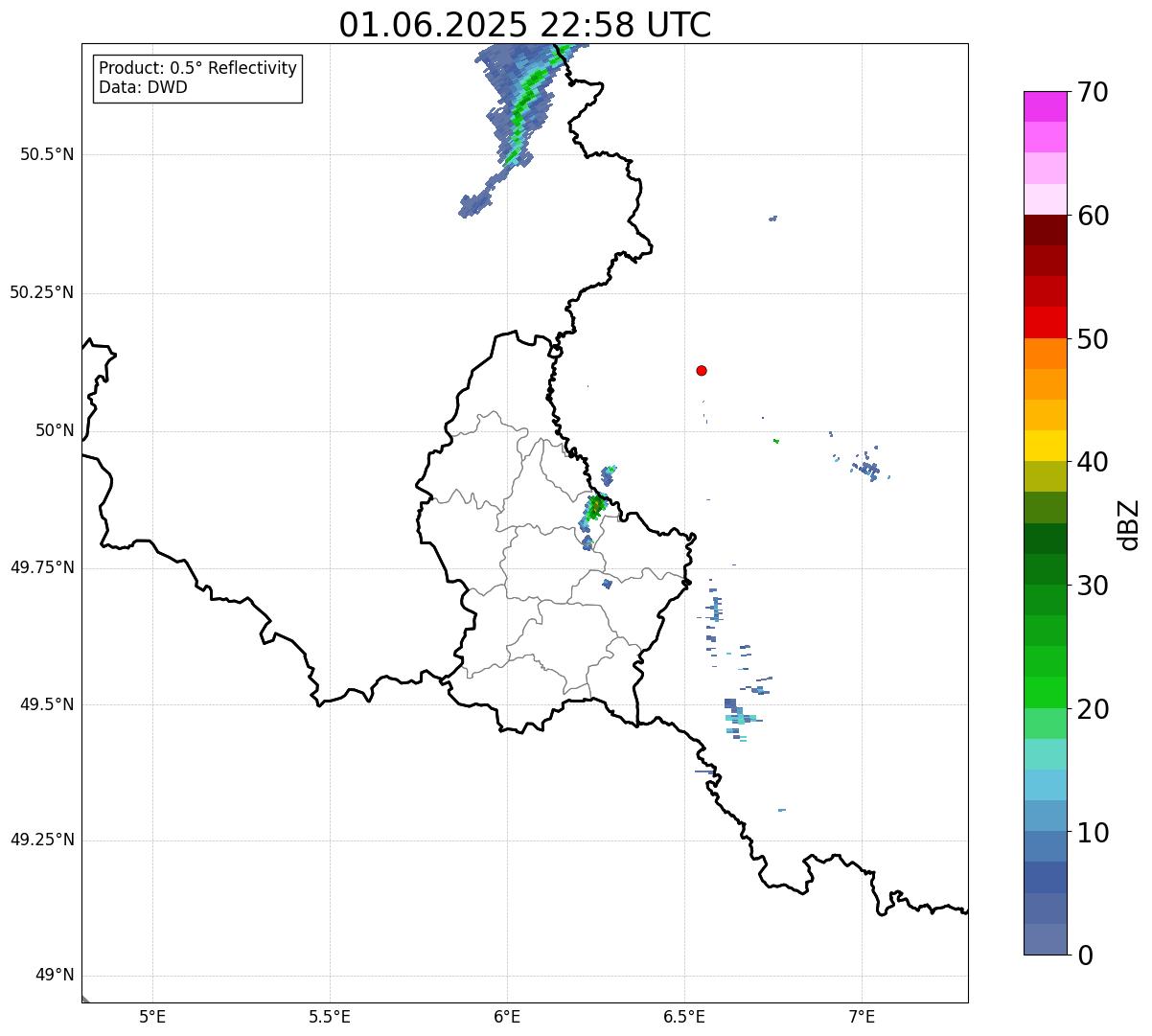Click the 'Product: 0.5° Reflectivity' legend text
The width and height of the screenshot is (1152, 1036).
coord(197,69)
